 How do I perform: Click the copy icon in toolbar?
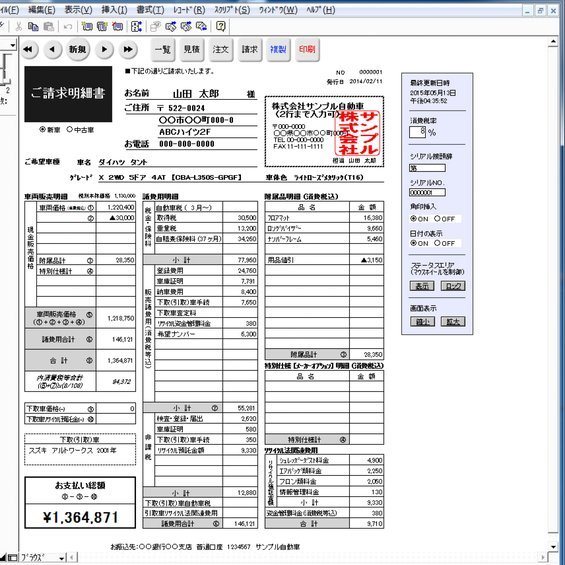click(x=34, y=26)
